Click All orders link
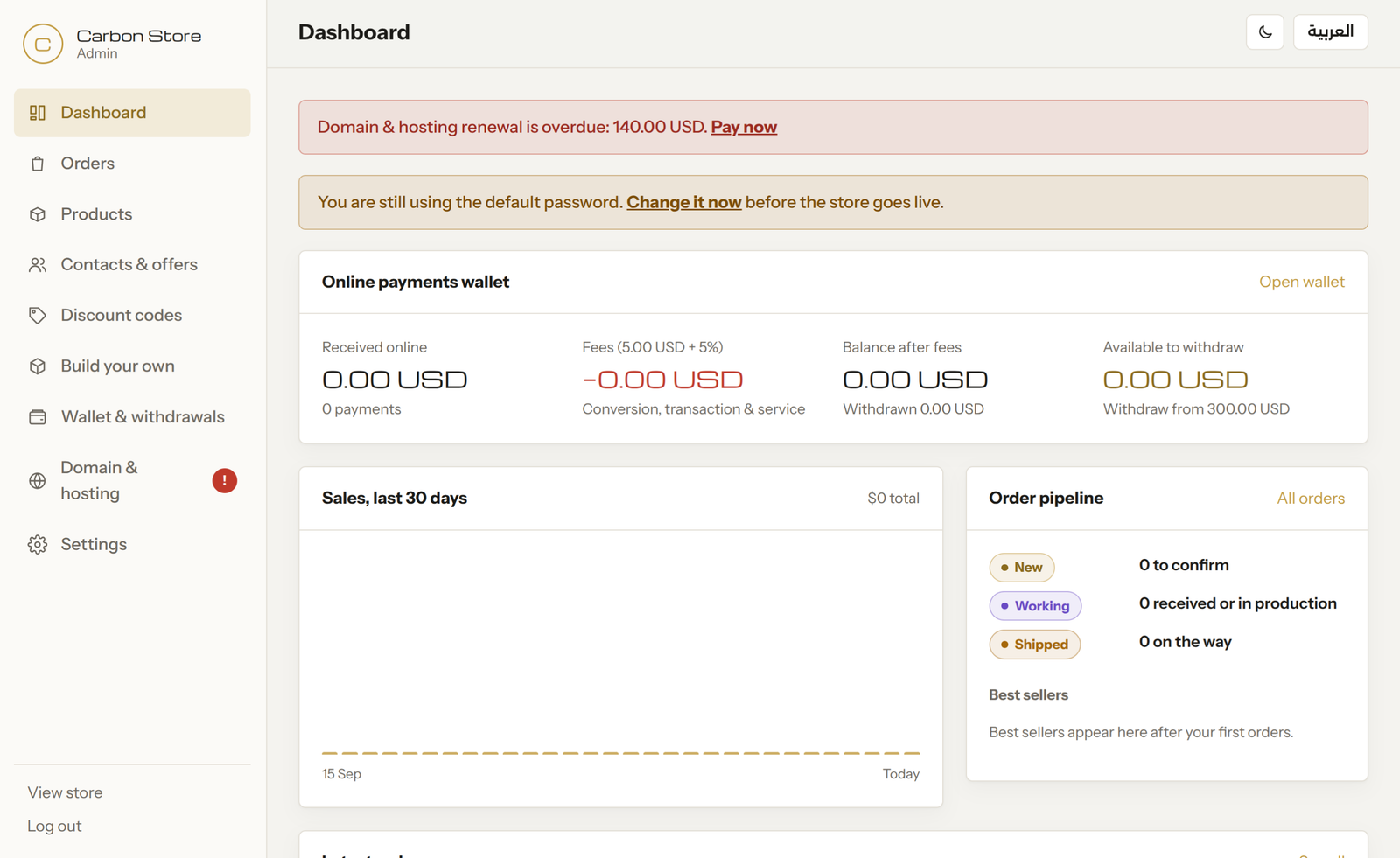1400x858 pixels. click(1311, 499)
